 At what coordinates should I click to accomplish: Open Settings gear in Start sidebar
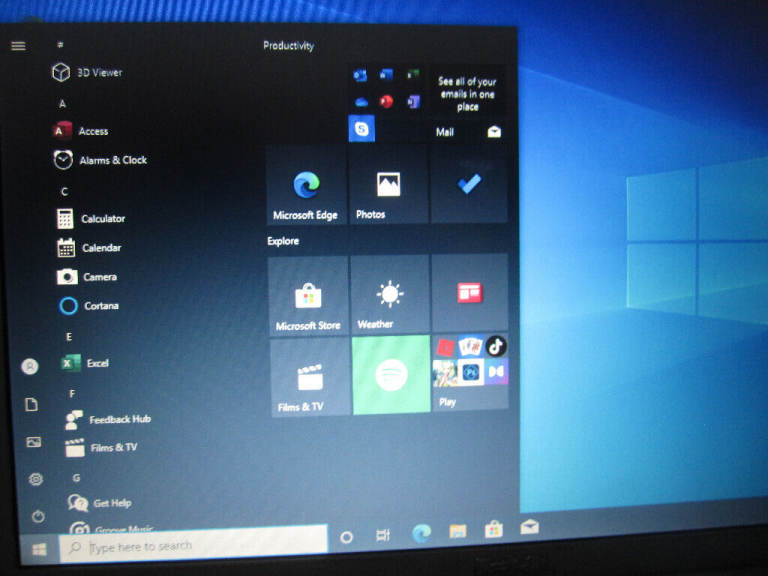pyautogui.click(x=36, y=479)
